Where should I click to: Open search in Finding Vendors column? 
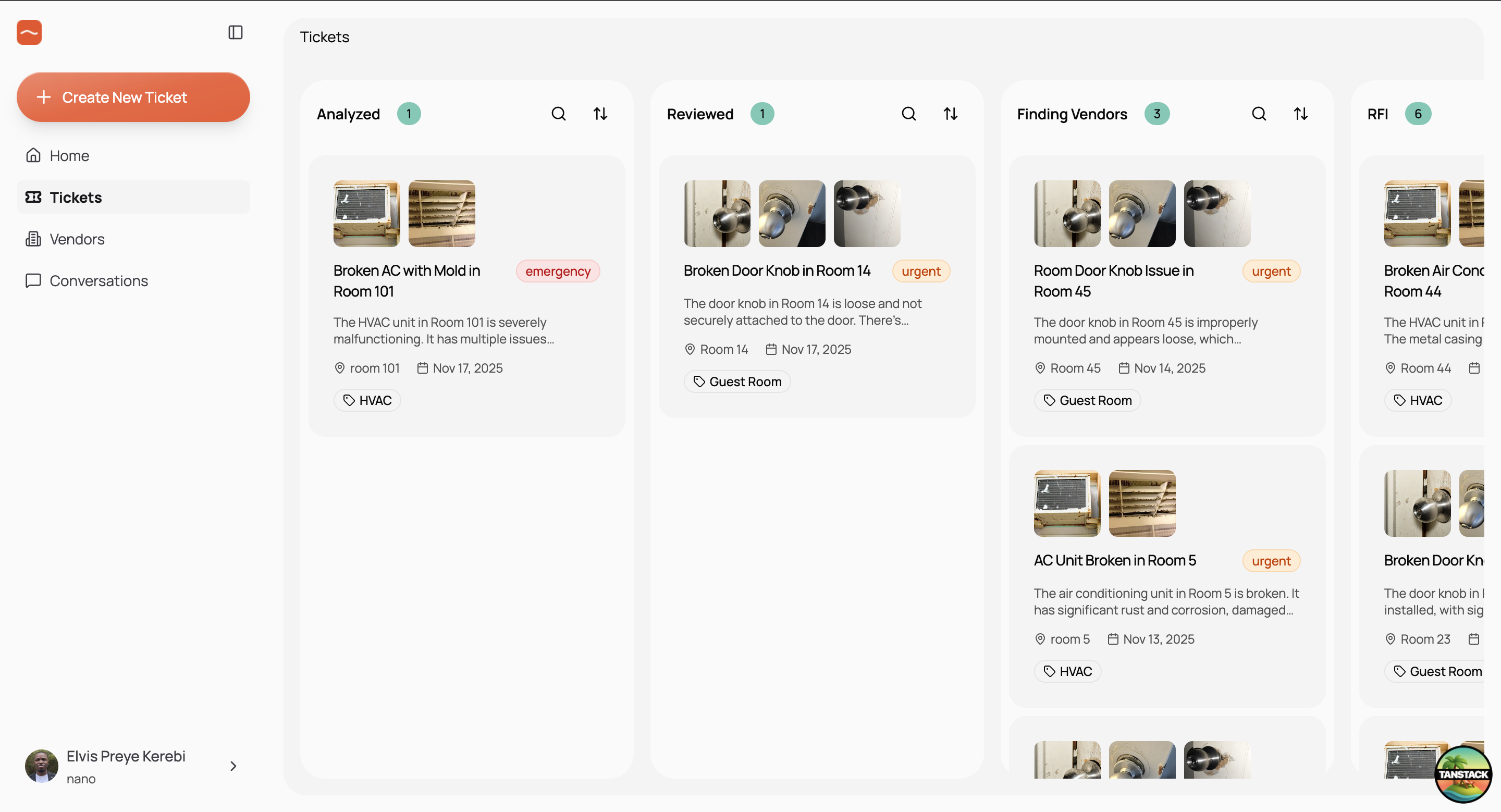click(1259, 114)
